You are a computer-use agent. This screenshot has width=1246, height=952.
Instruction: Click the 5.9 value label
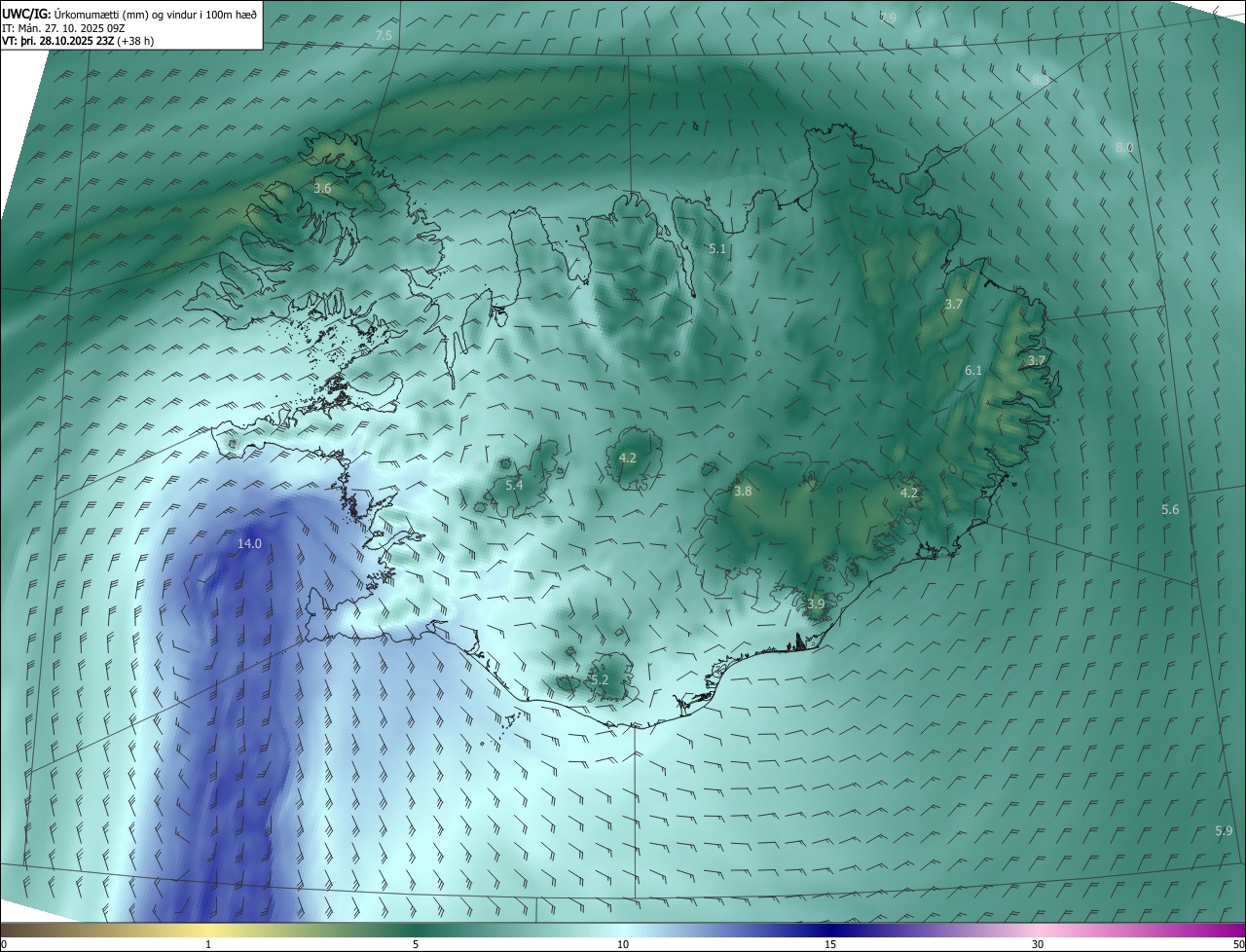1224,830
